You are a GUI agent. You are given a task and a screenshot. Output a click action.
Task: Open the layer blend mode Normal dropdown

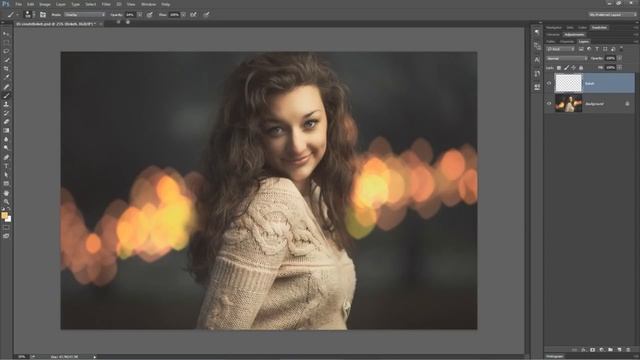(567, 58)
